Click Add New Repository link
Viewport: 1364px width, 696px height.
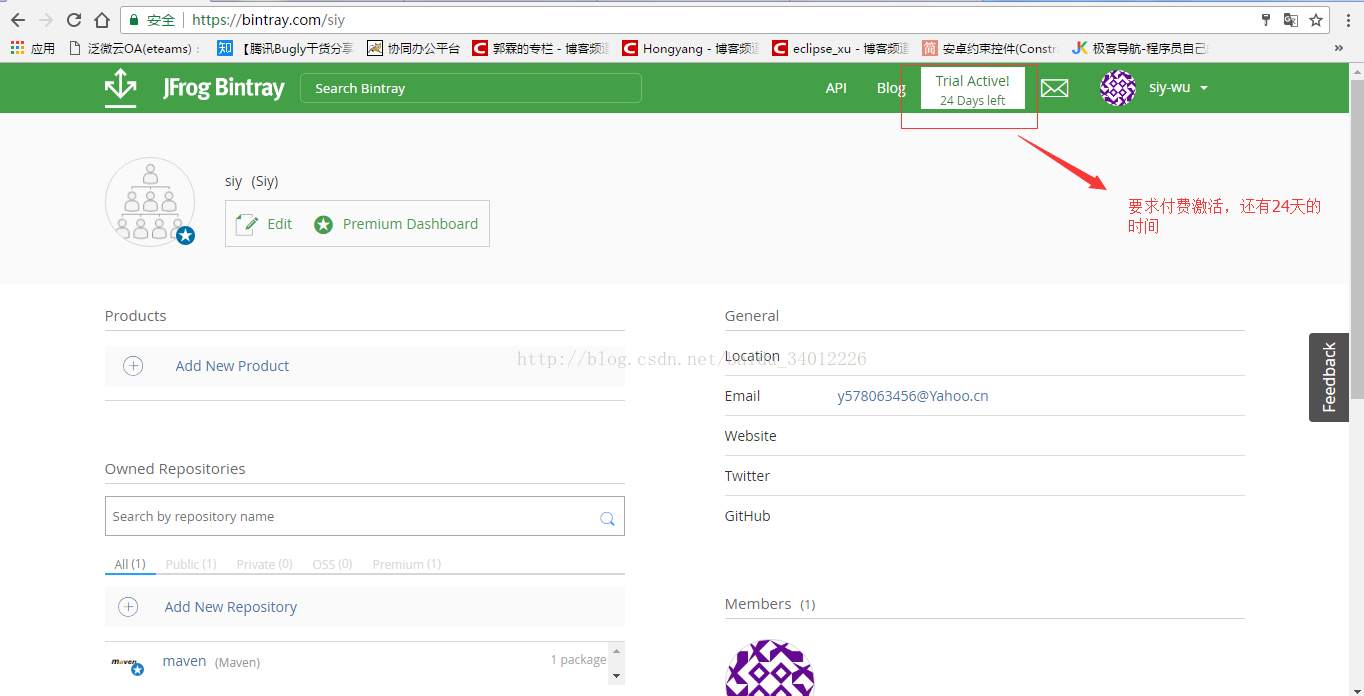(231, 607)
